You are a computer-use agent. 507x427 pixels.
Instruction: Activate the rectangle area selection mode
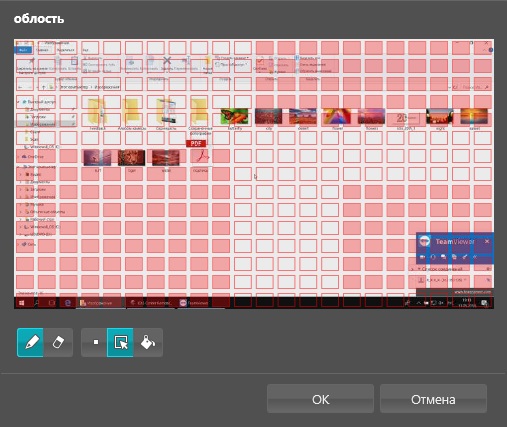pyautogui.click(x=120, y=342)
